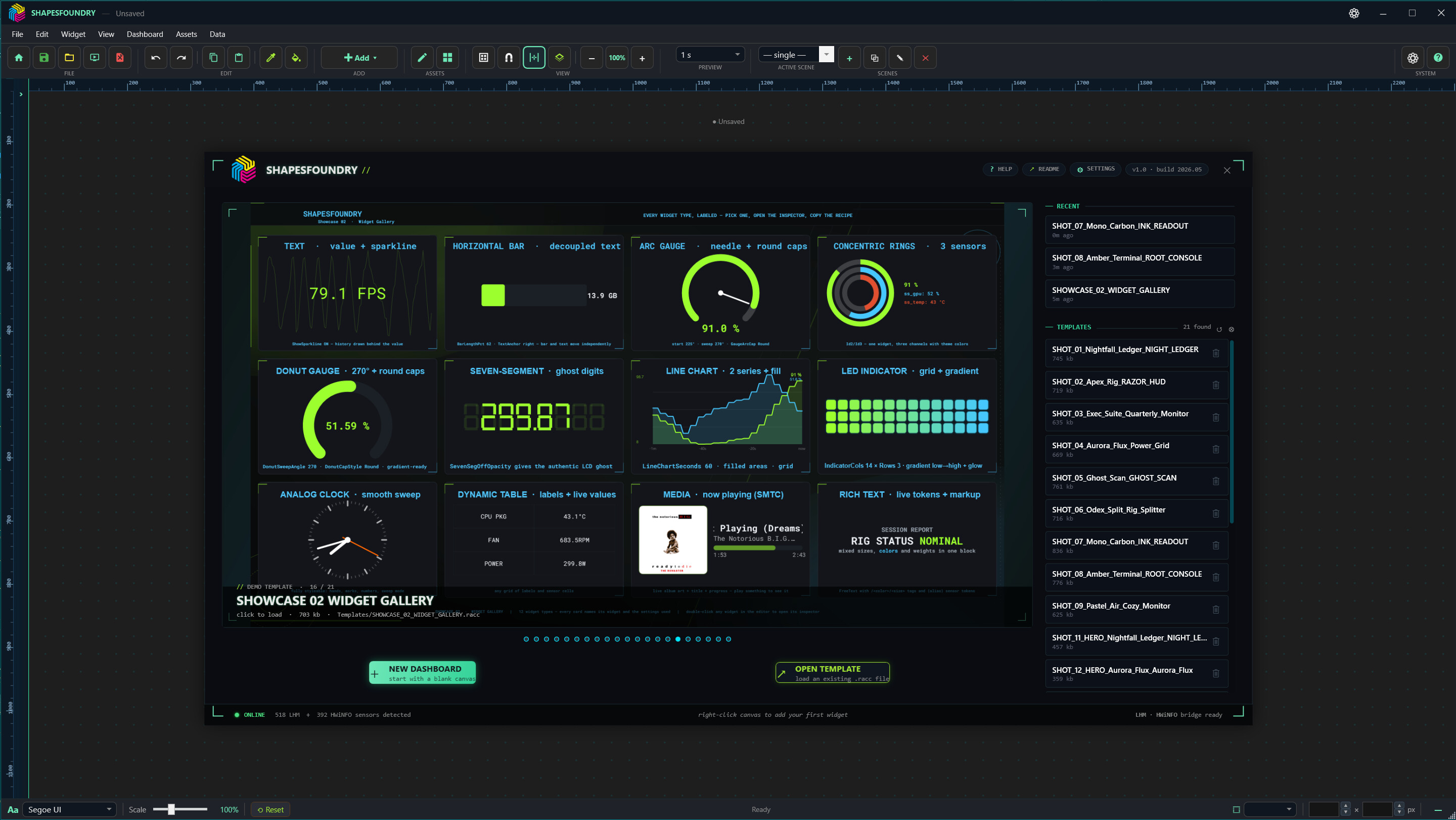
Task: Toggle snapping with the magnet button
Action: (509, 58)
